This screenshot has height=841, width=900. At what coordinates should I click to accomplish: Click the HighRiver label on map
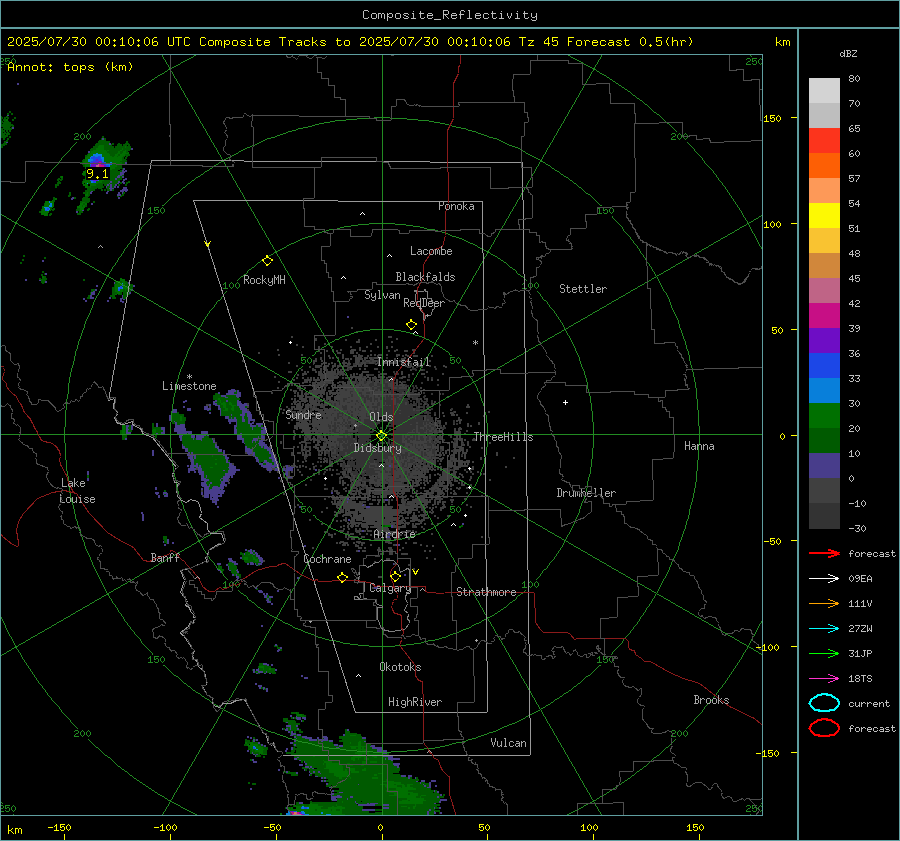pyautogui.click(x=415, y=702)
